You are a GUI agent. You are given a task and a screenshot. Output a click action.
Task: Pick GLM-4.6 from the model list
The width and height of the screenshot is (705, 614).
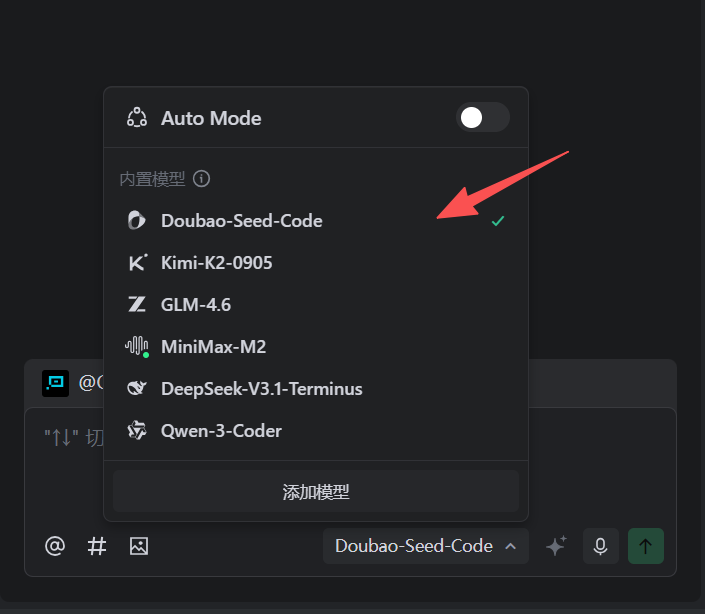click(x=196, y=305)
